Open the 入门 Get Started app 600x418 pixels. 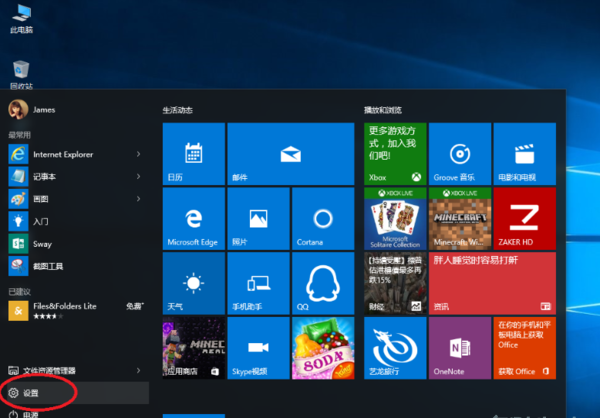[x=77, y=221]
